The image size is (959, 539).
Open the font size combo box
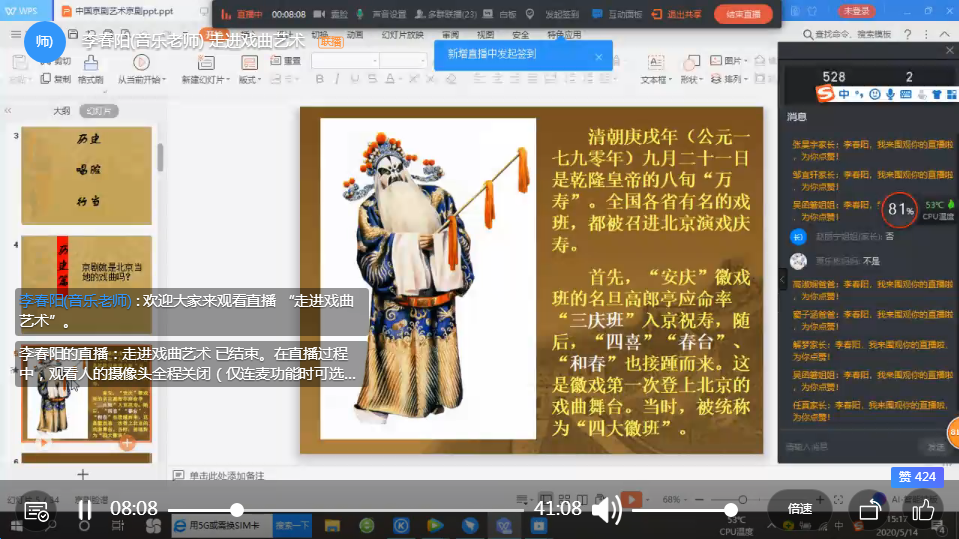[402, 61]
